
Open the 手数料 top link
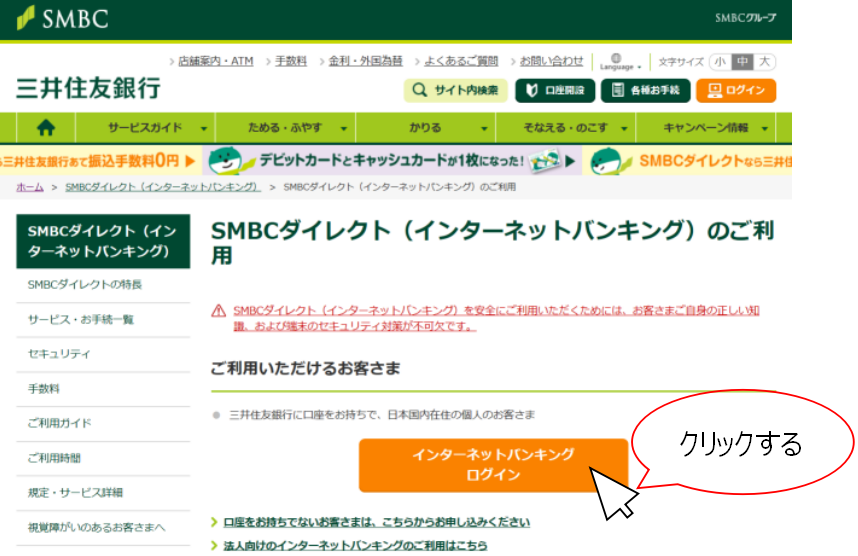click(x=291, y=61)
